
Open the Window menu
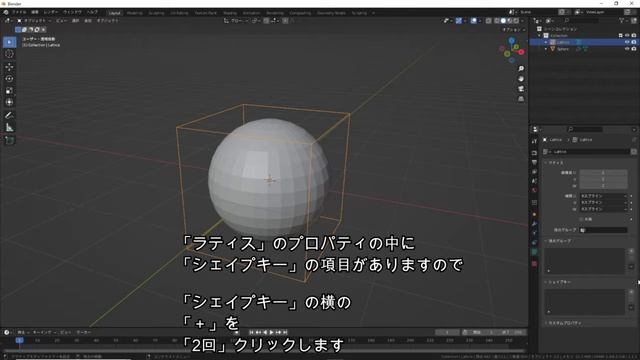[72, 12]
